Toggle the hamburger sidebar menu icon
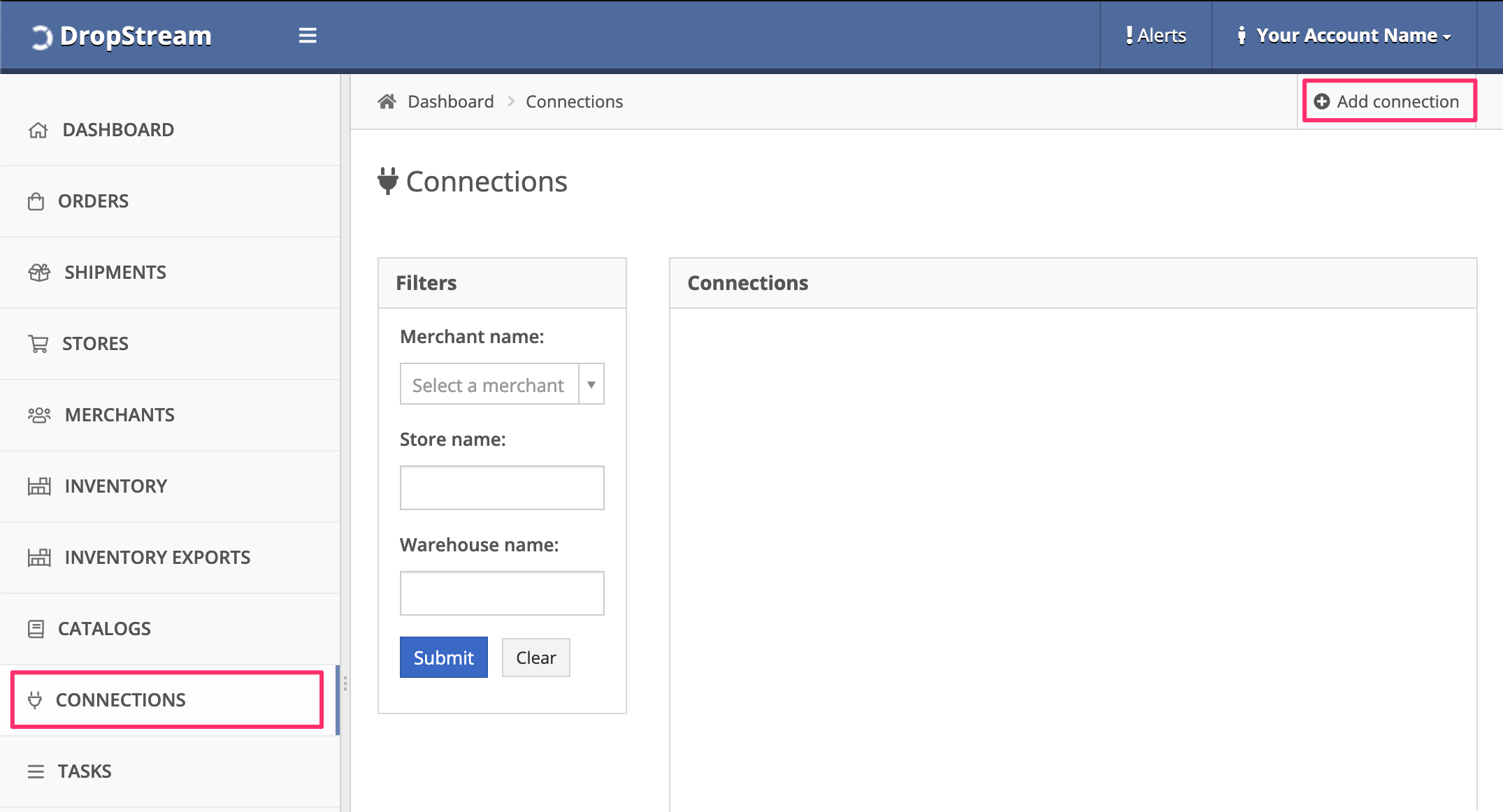The image size is (1503, 812). click(x=308, y=36)
